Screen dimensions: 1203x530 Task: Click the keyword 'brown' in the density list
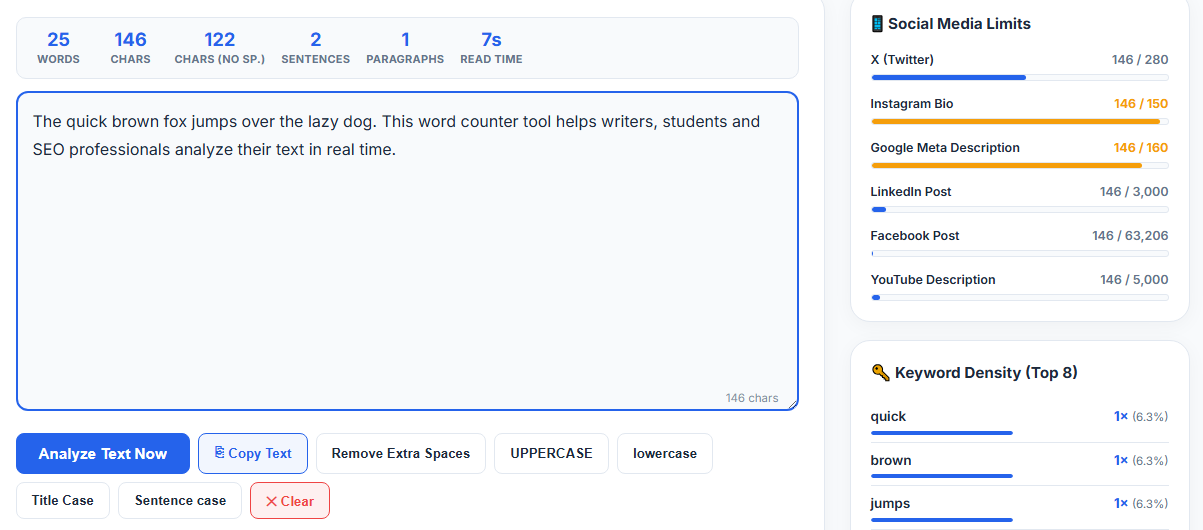tap(891, 460)
